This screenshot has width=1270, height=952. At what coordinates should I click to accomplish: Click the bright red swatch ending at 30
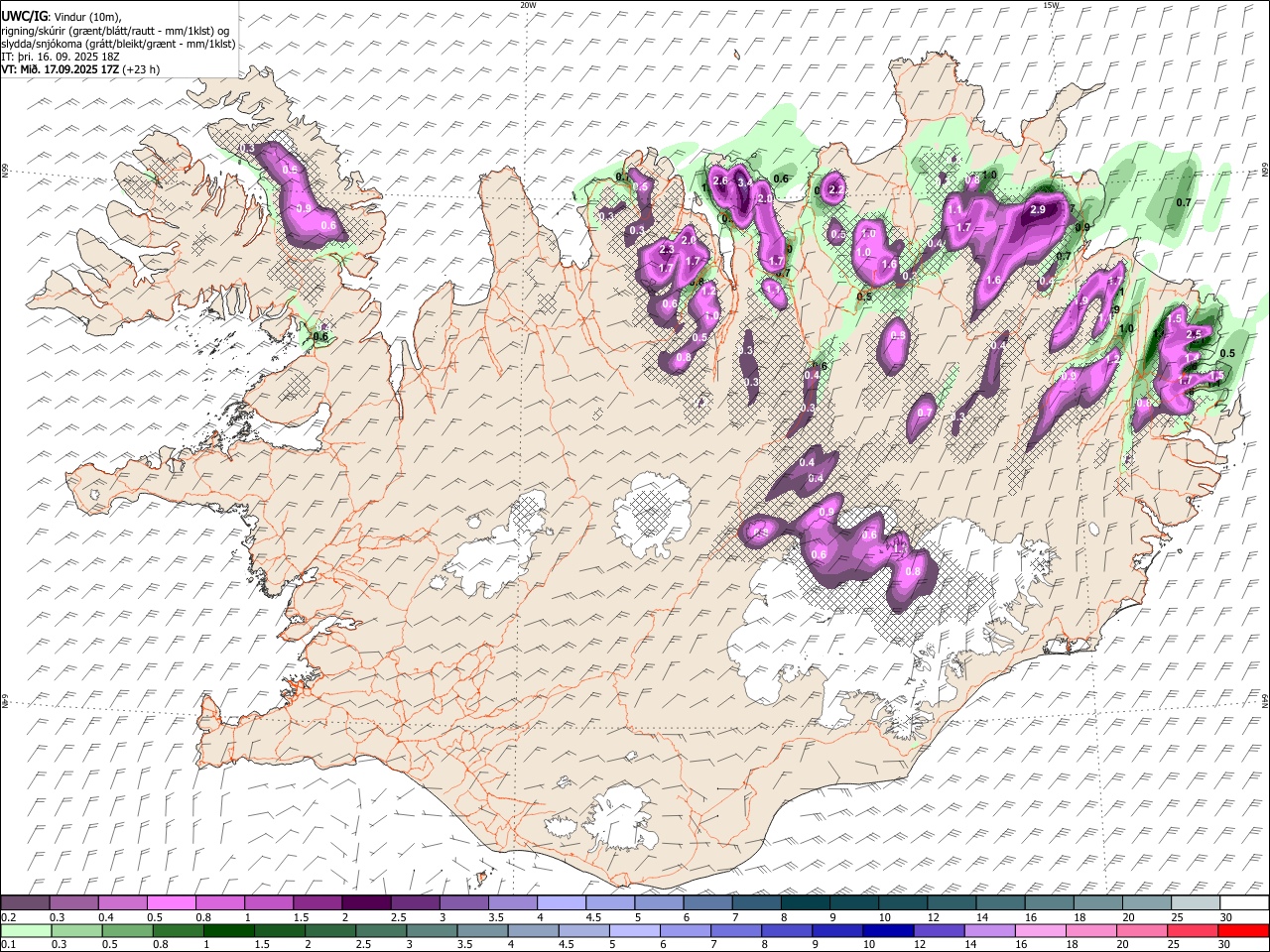(1243, 930)
